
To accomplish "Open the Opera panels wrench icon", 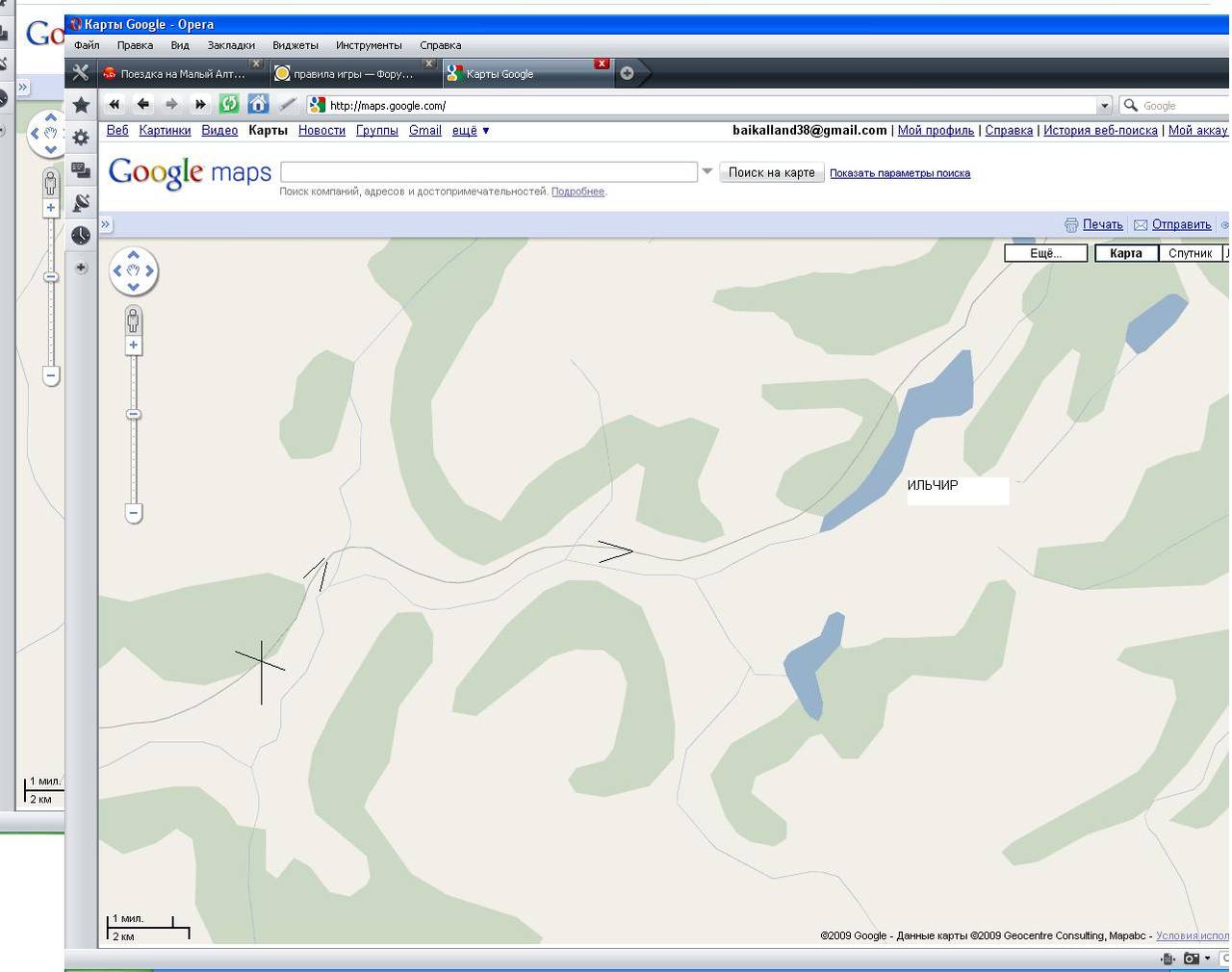I will [81, 73].
